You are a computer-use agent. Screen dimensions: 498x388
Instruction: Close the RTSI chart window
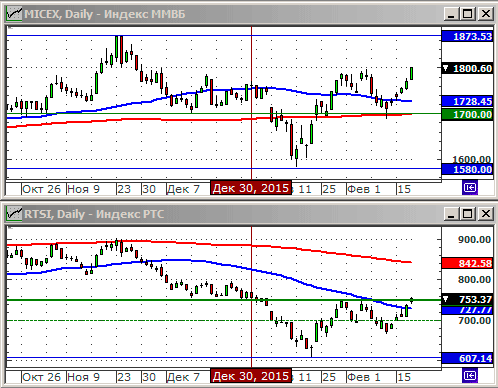(486, 214)
